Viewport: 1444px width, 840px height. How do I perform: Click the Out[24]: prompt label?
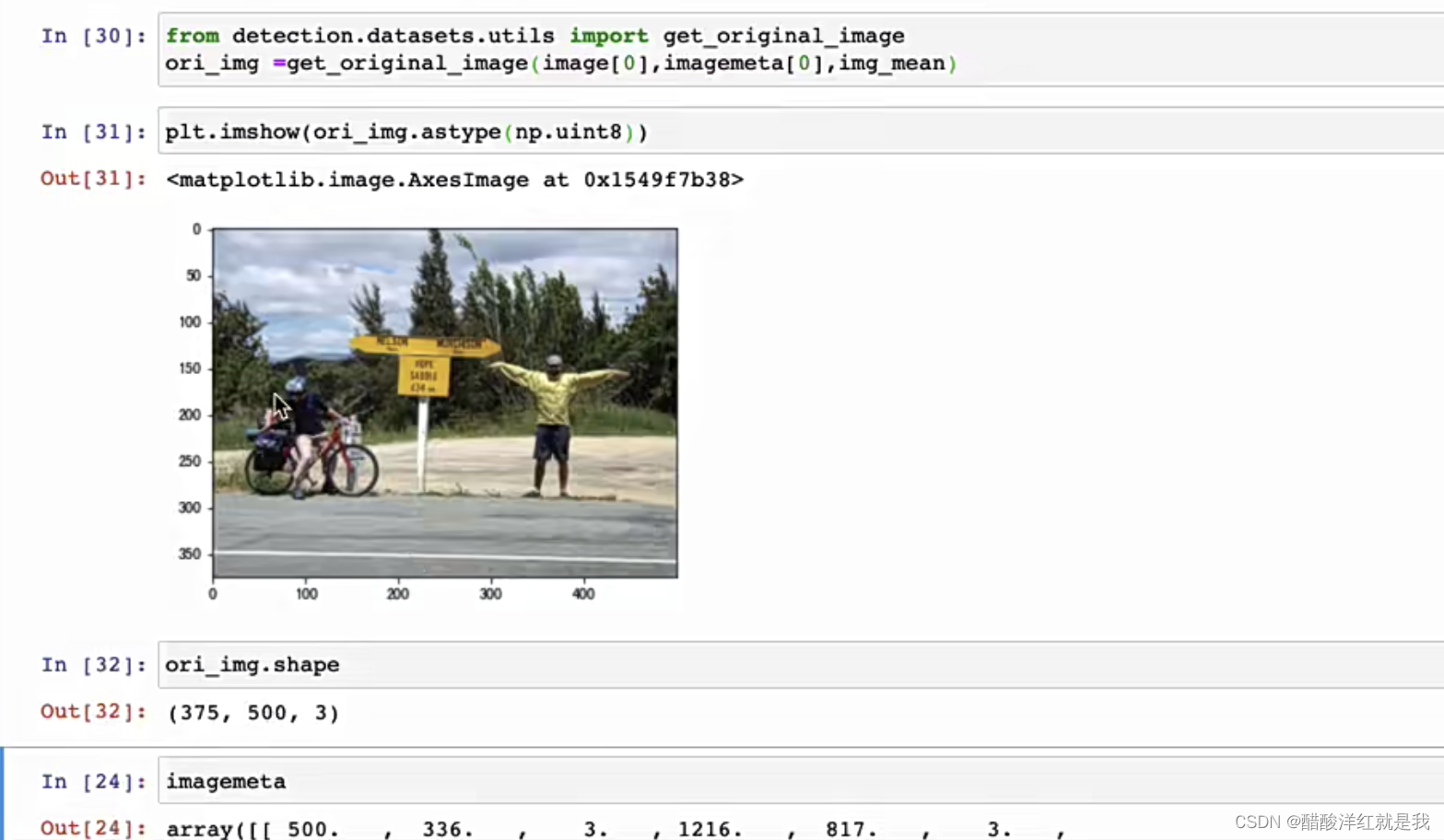click(x=93, y=827)
